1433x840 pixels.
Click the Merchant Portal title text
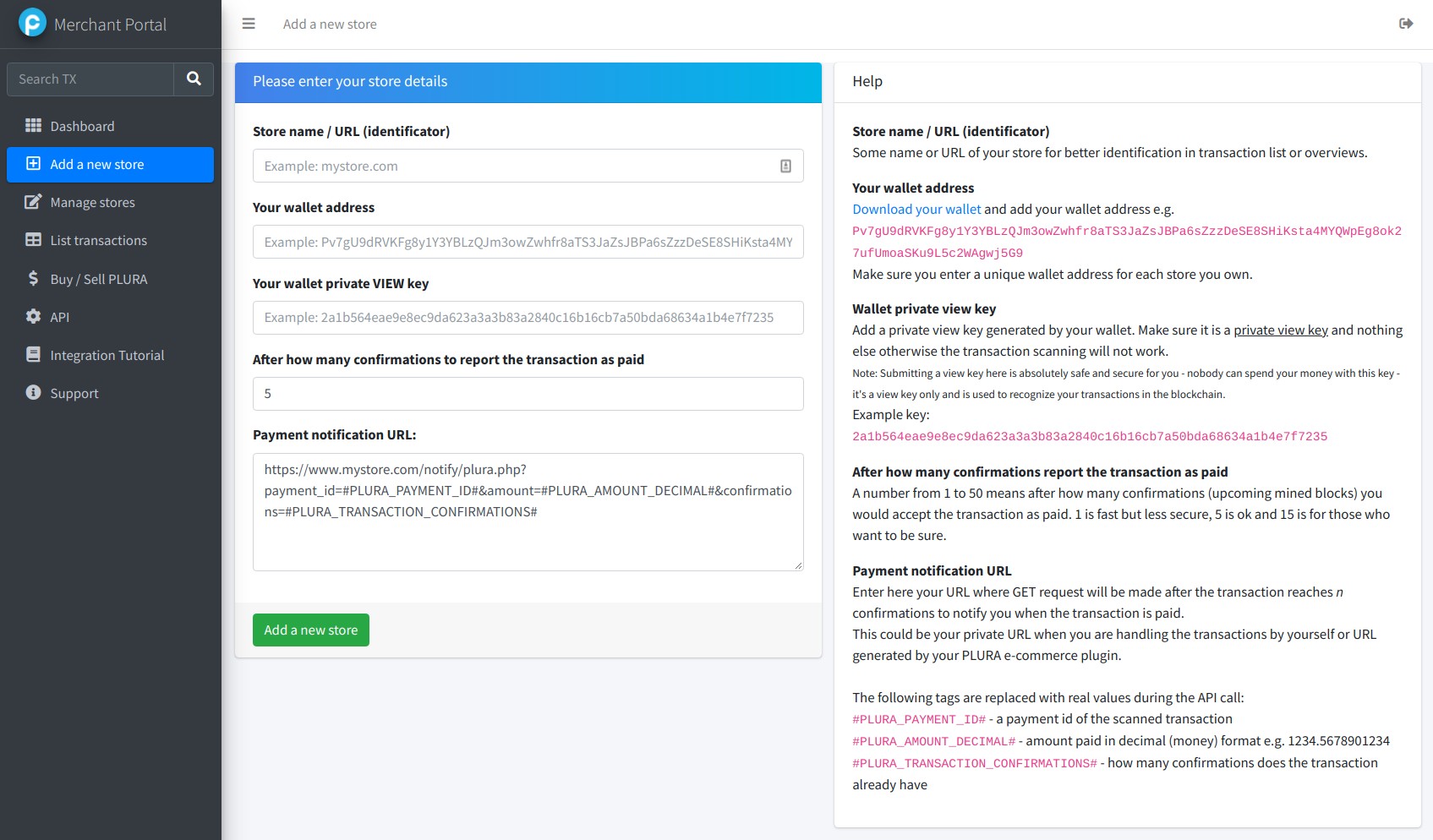(x=110, y=25)
